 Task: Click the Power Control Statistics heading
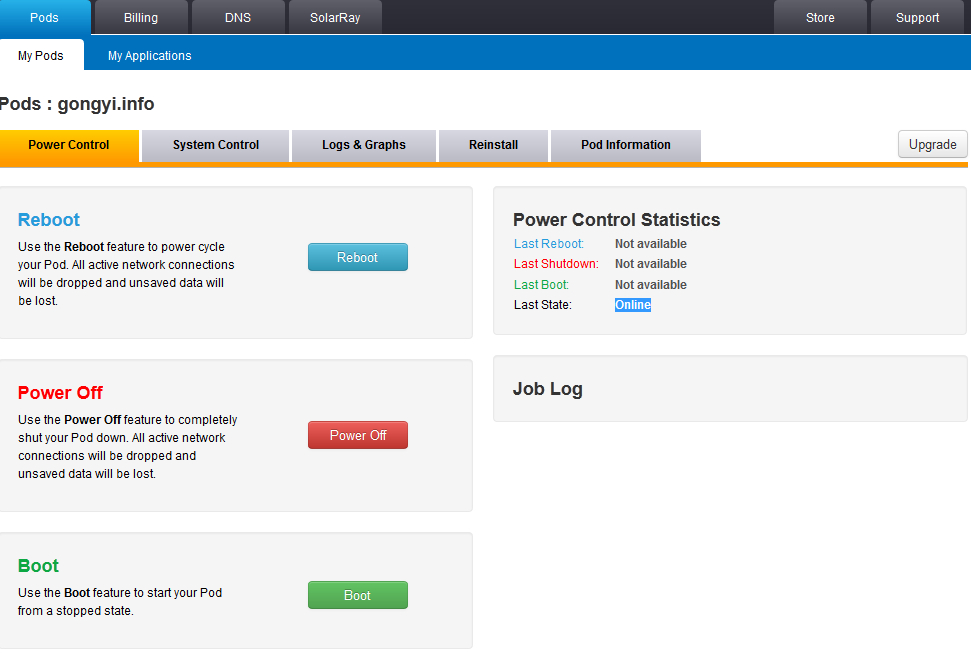[x=616, y=220]
